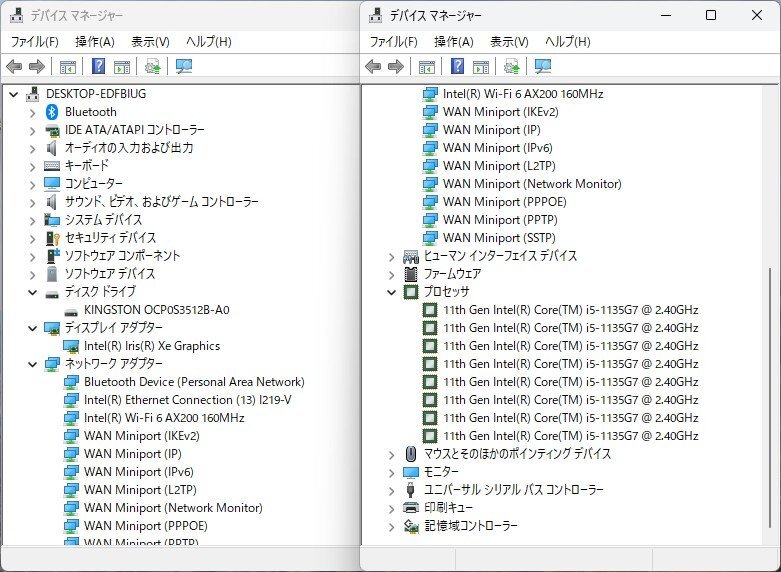
Task: Click Forward arrow in right Device Manager toolbar
Action: (396, 66)
